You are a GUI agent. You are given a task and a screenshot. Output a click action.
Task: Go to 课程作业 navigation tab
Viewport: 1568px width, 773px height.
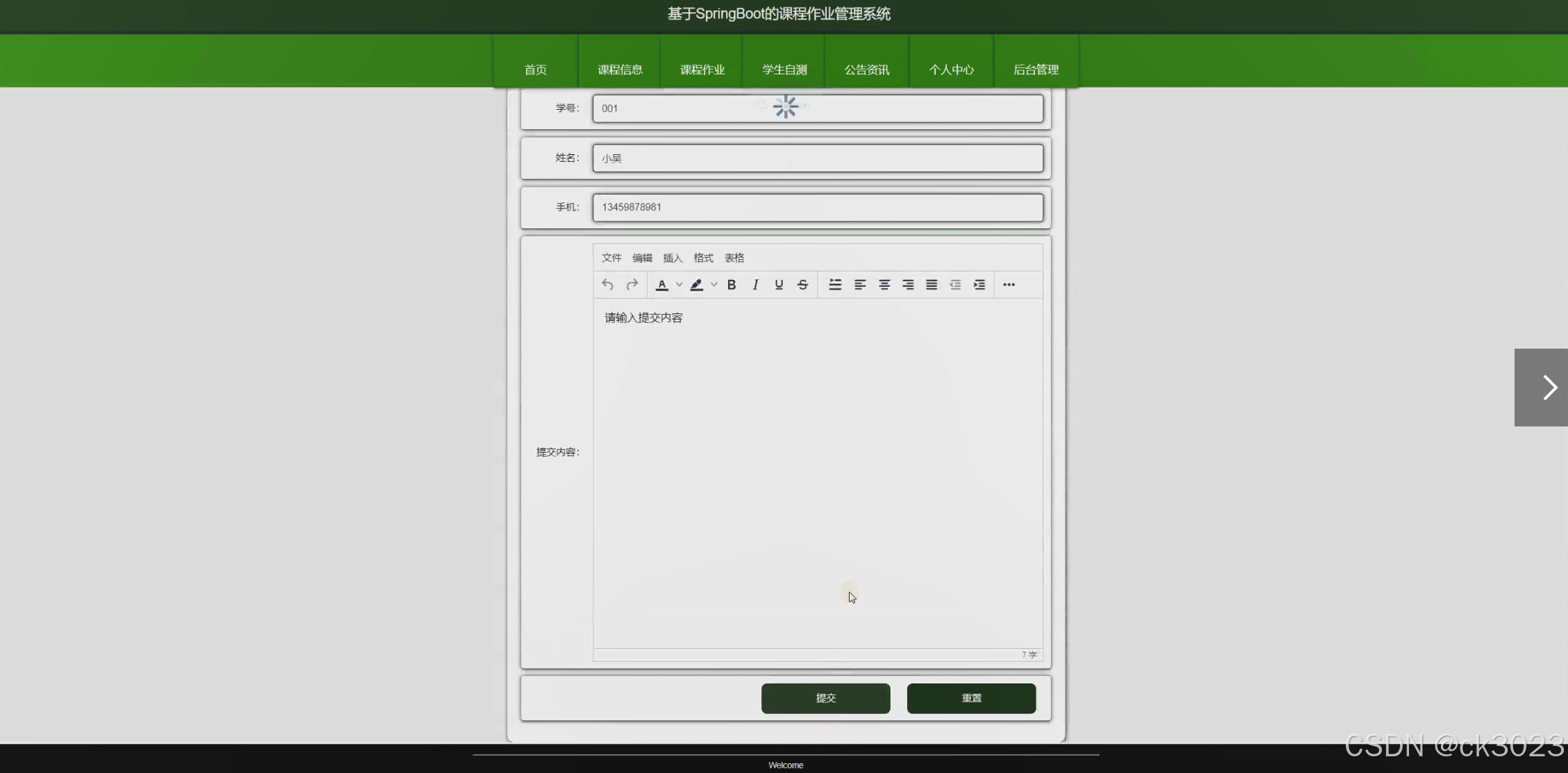click(x=702, y=69)
